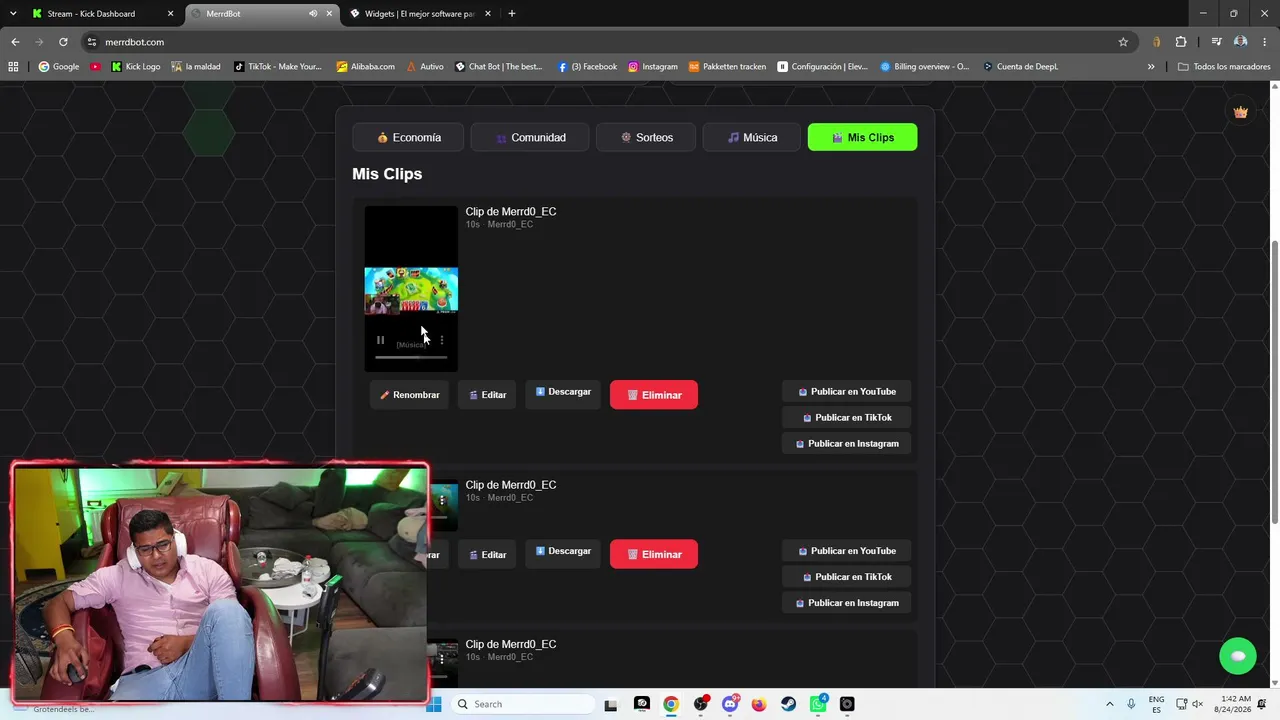Open second clip video options menu
Screen dimensions: 1280x720
pos(442,500)
